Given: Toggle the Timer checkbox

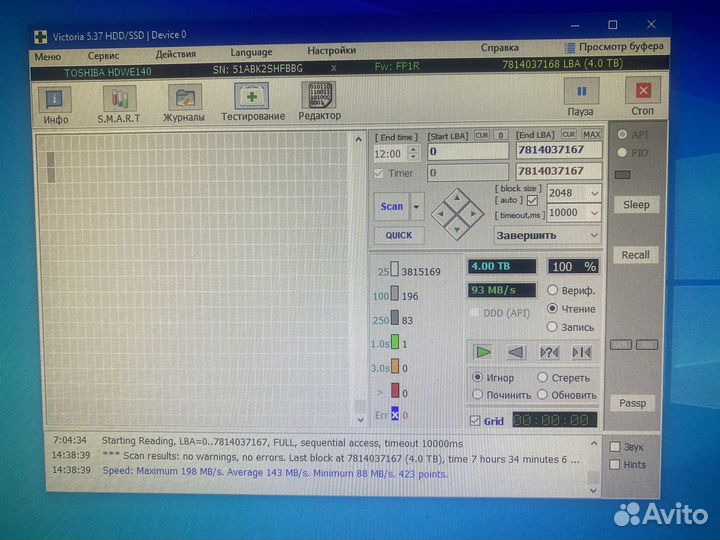Looking at the screenshot, I should coord(379,174).
